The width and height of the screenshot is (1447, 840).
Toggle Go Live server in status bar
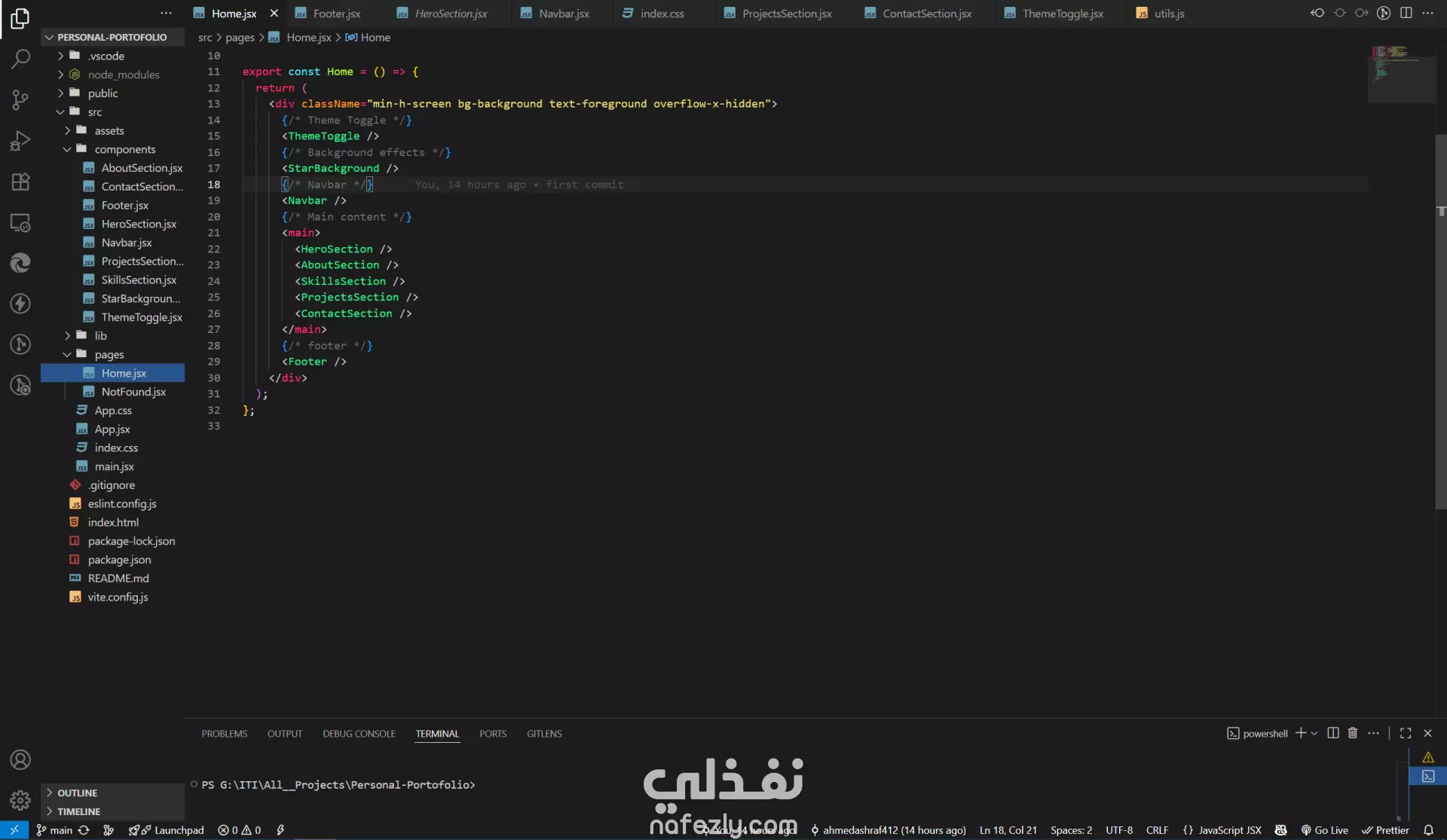(x=1325, y=830)
